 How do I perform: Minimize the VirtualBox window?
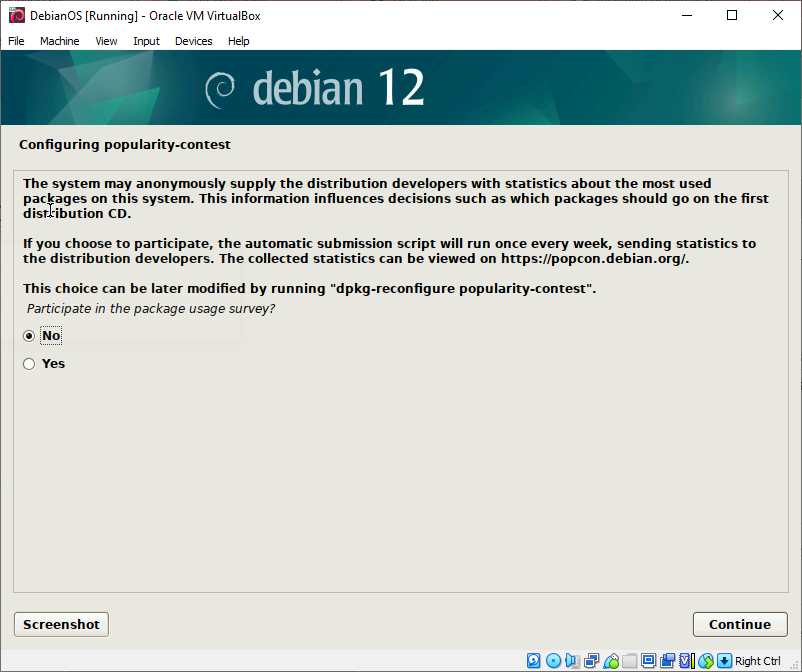click(x=687, y=15)
